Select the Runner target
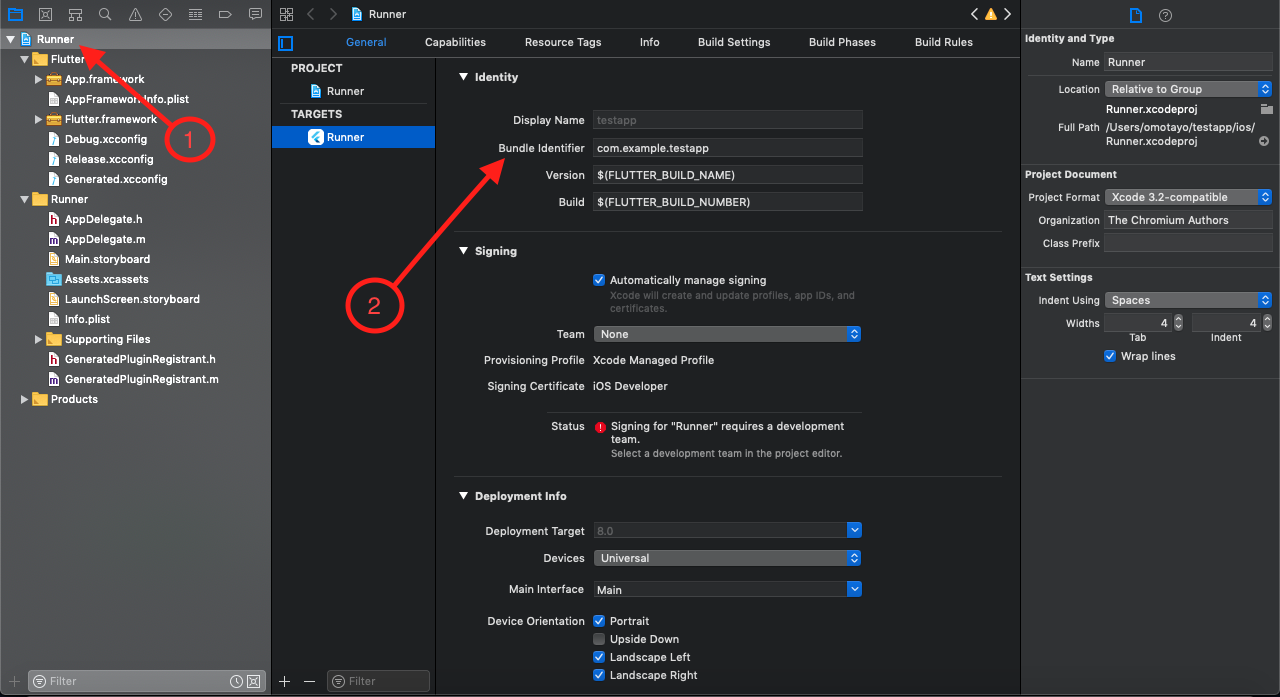 tap(353, 137)
